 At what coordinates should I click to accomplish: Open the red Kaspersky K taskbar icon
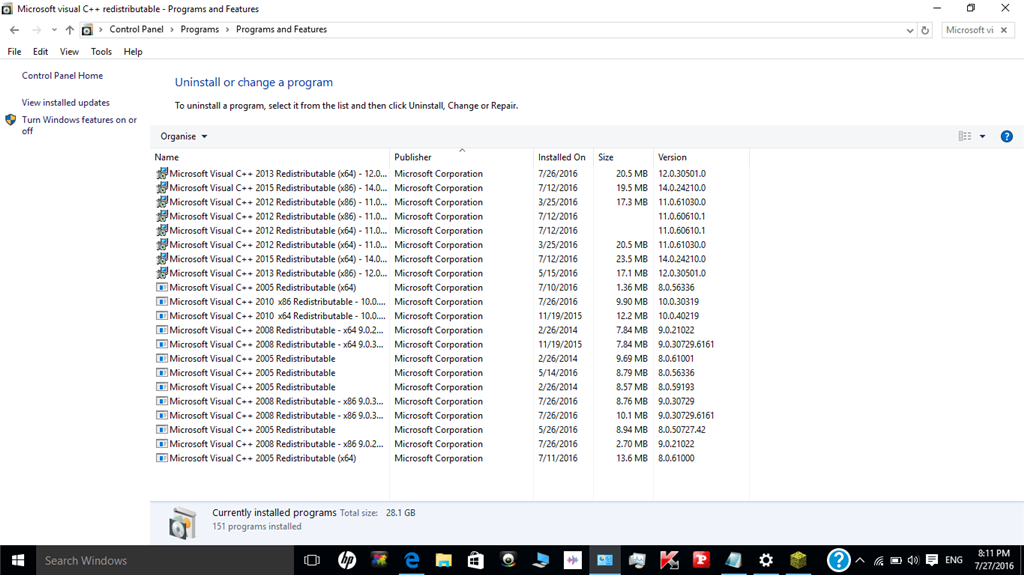point(669,560)
